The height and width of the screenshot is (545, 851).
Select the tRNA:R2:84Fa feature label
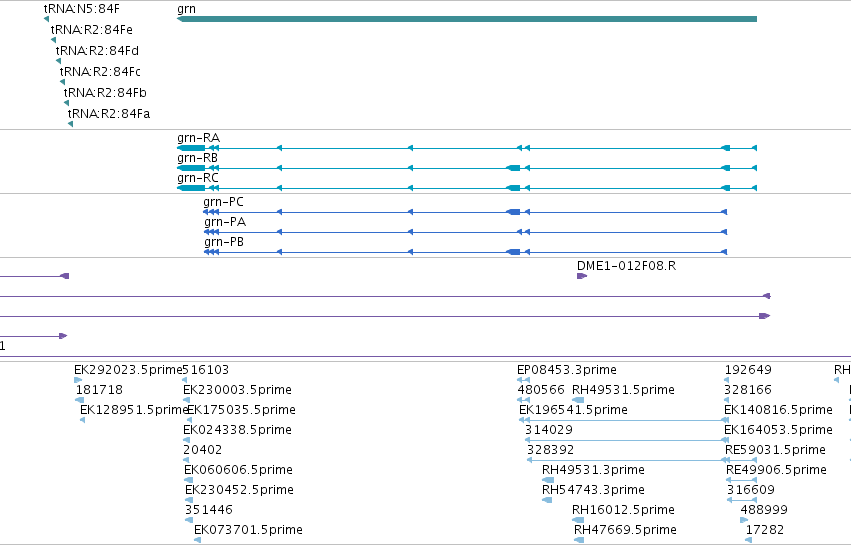pos(109,113)
